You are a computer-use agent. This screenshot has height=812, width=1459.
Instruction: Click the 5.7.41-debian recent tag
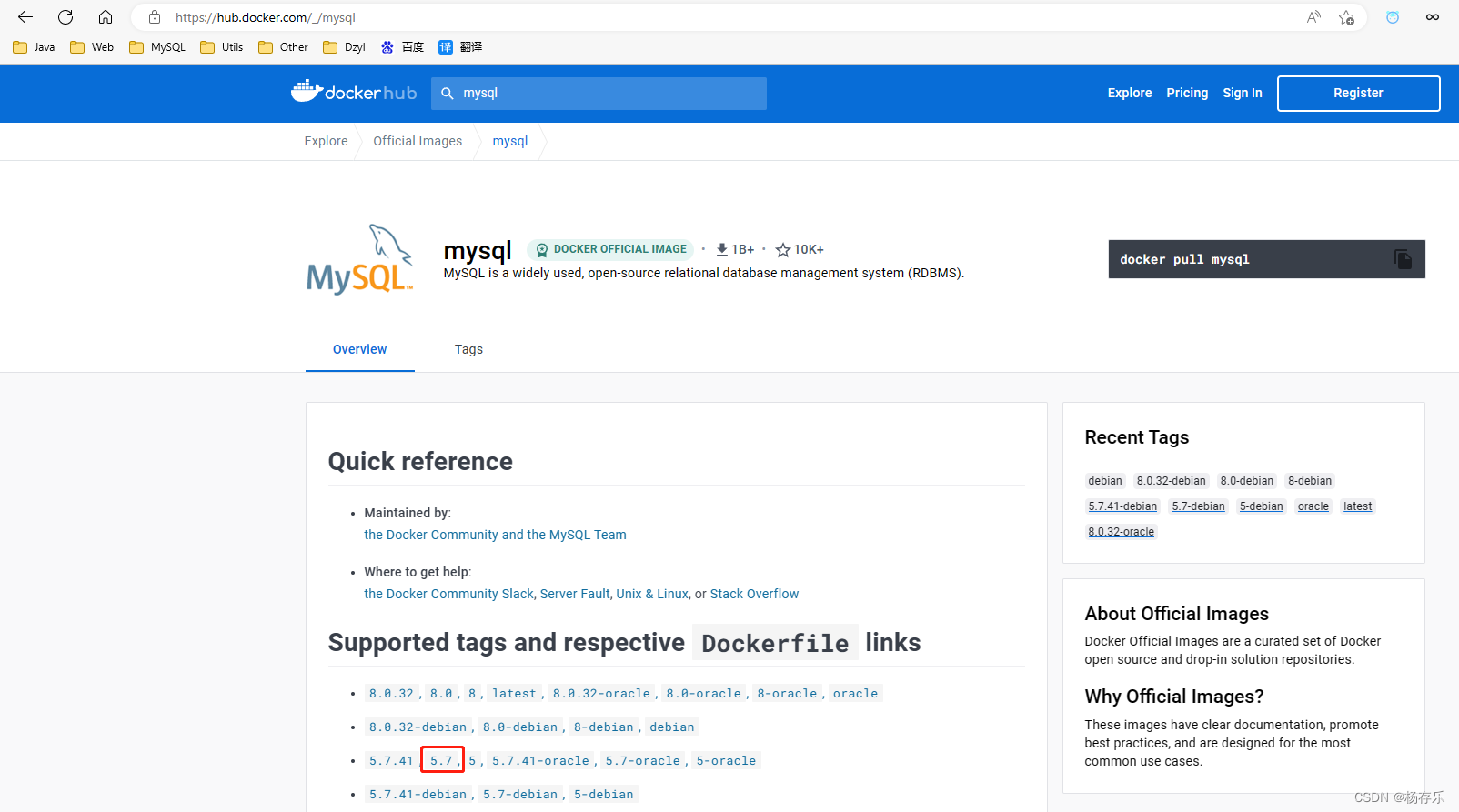pos(1122,506)
